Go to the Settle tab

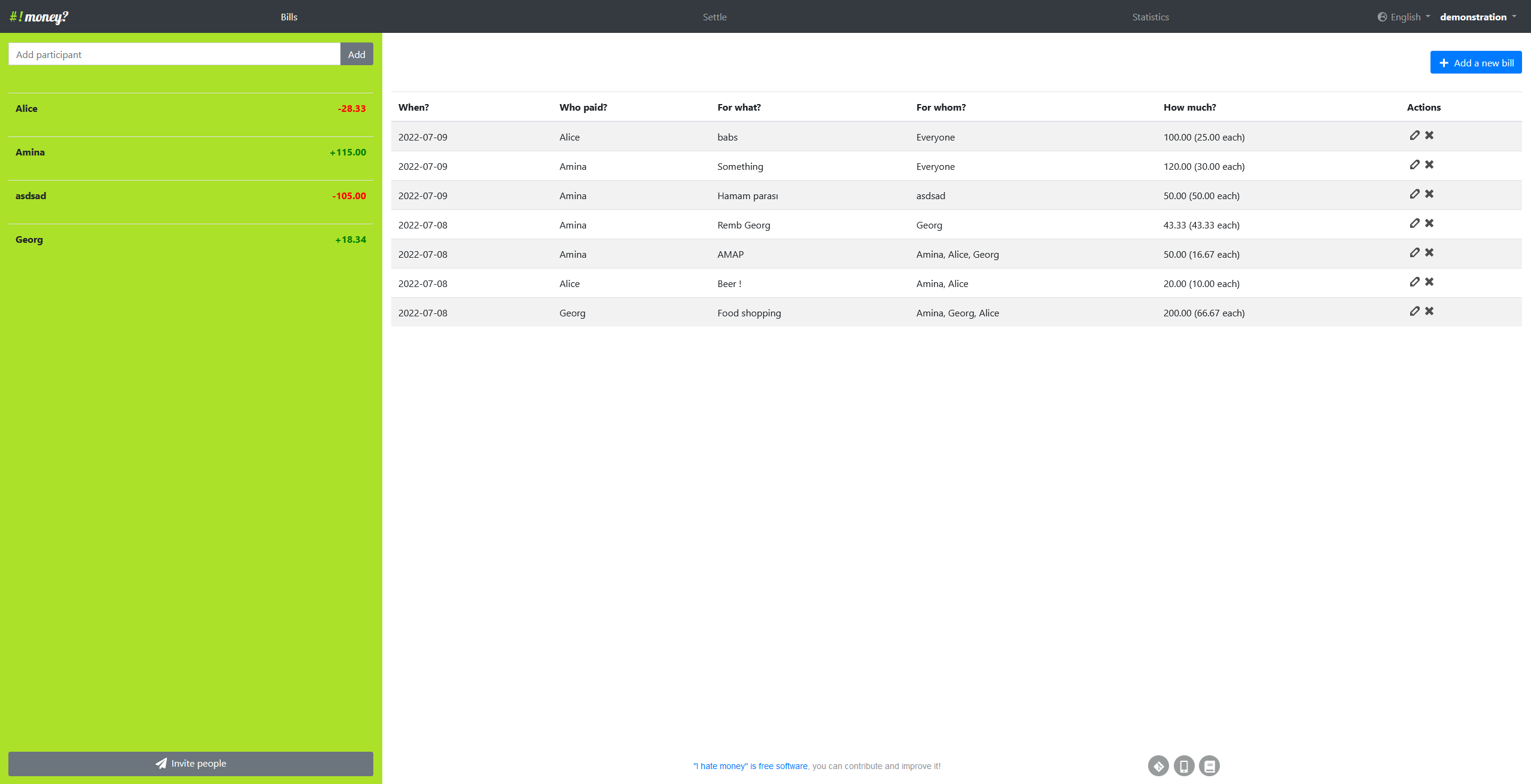[714, 17]
